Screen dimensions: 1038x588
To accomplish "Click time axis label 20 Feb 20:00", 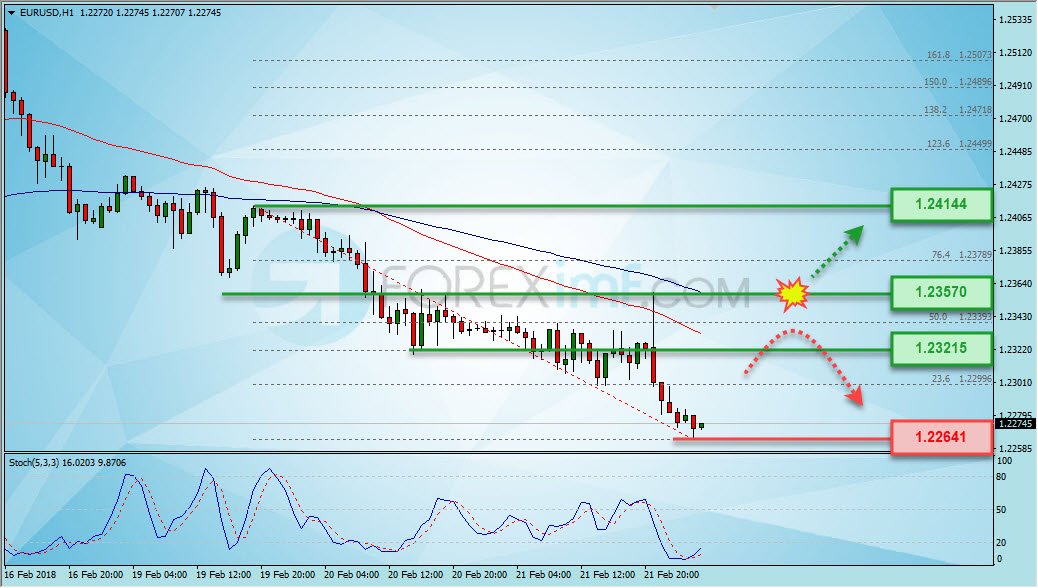I will coord(479,575).
